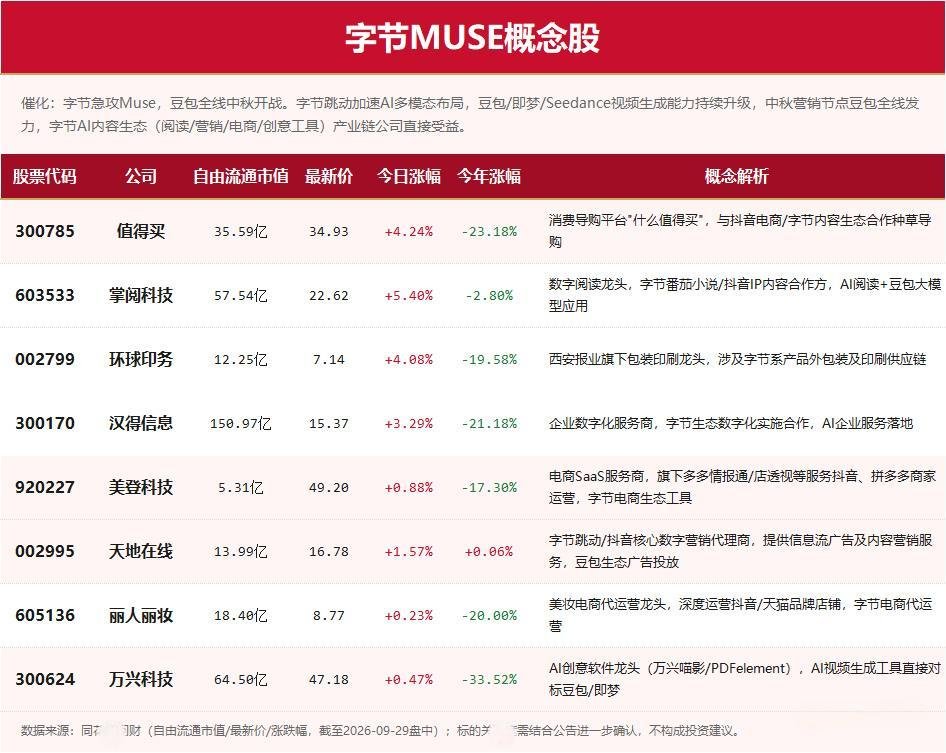Click today's change +3.29%
Screen dimensions: 946x753
(x=408, y=424)
